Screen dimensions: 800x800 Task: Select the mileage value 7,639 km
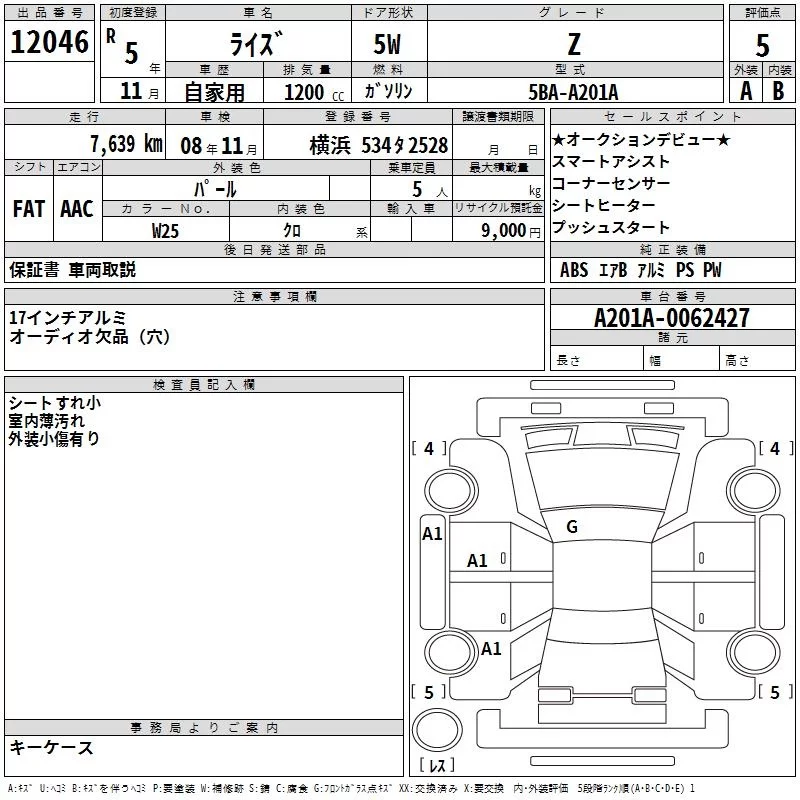pos(125,143)
